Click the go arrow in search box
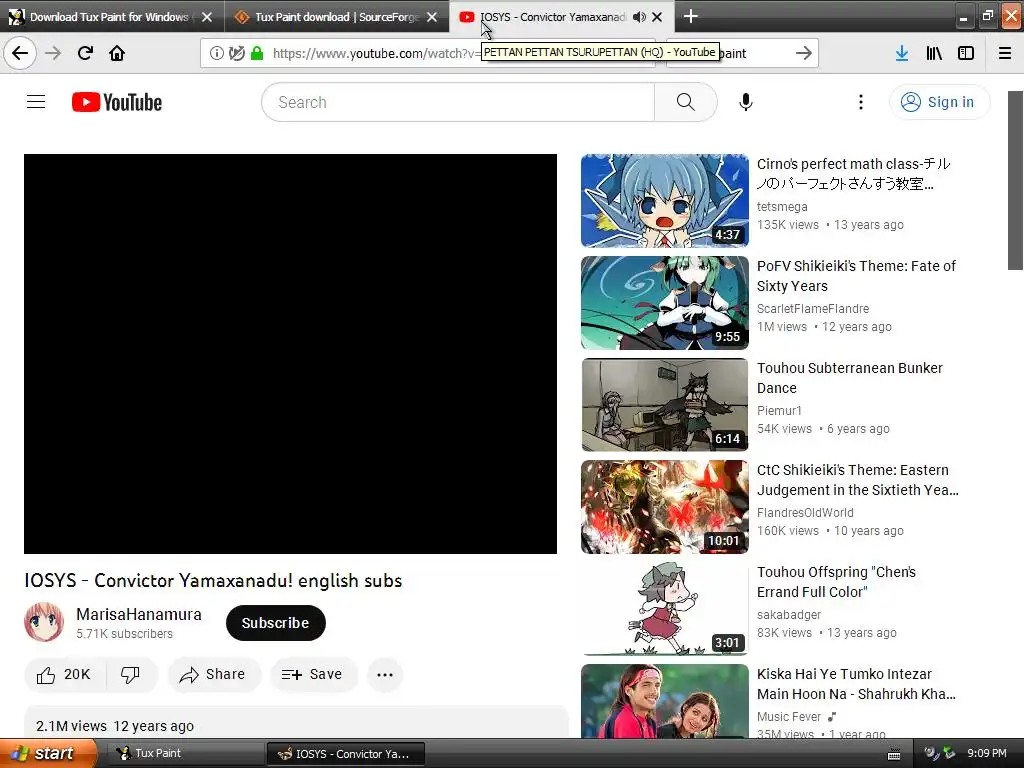Screen dimensions: 1024x768 (804, 53)
